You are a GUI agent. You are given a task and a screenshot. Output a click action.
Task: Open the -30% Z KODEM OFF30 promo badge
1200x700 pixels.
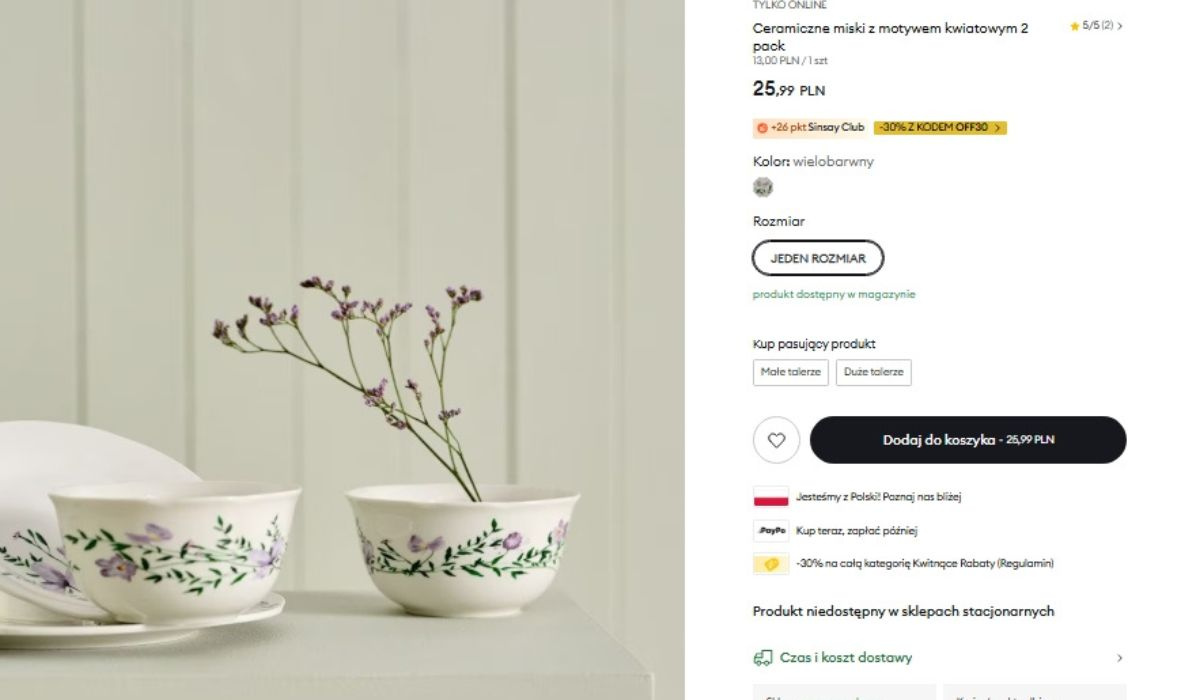point(939,128)
